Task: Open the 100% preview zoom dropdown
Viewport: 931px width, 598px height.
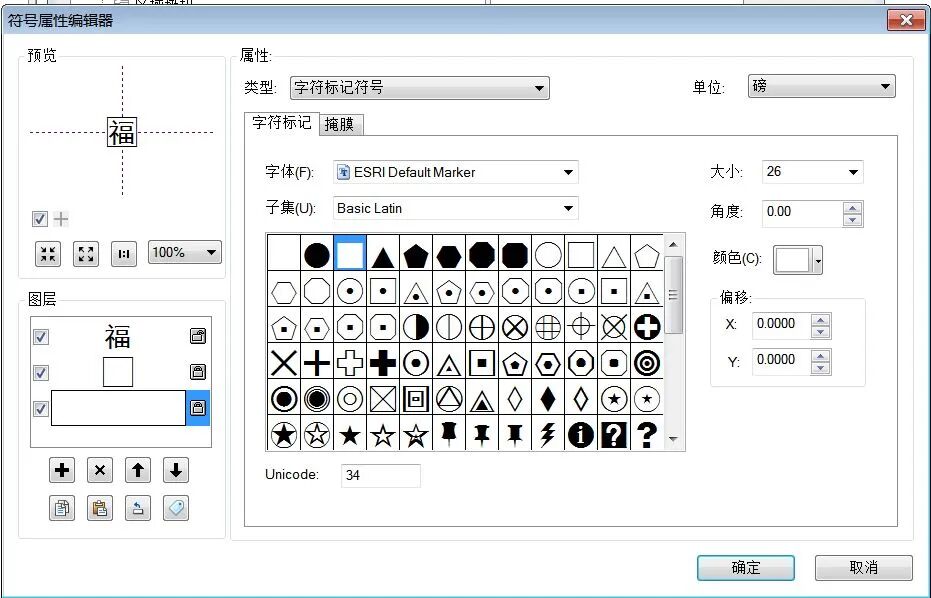Action: point(185,252)
